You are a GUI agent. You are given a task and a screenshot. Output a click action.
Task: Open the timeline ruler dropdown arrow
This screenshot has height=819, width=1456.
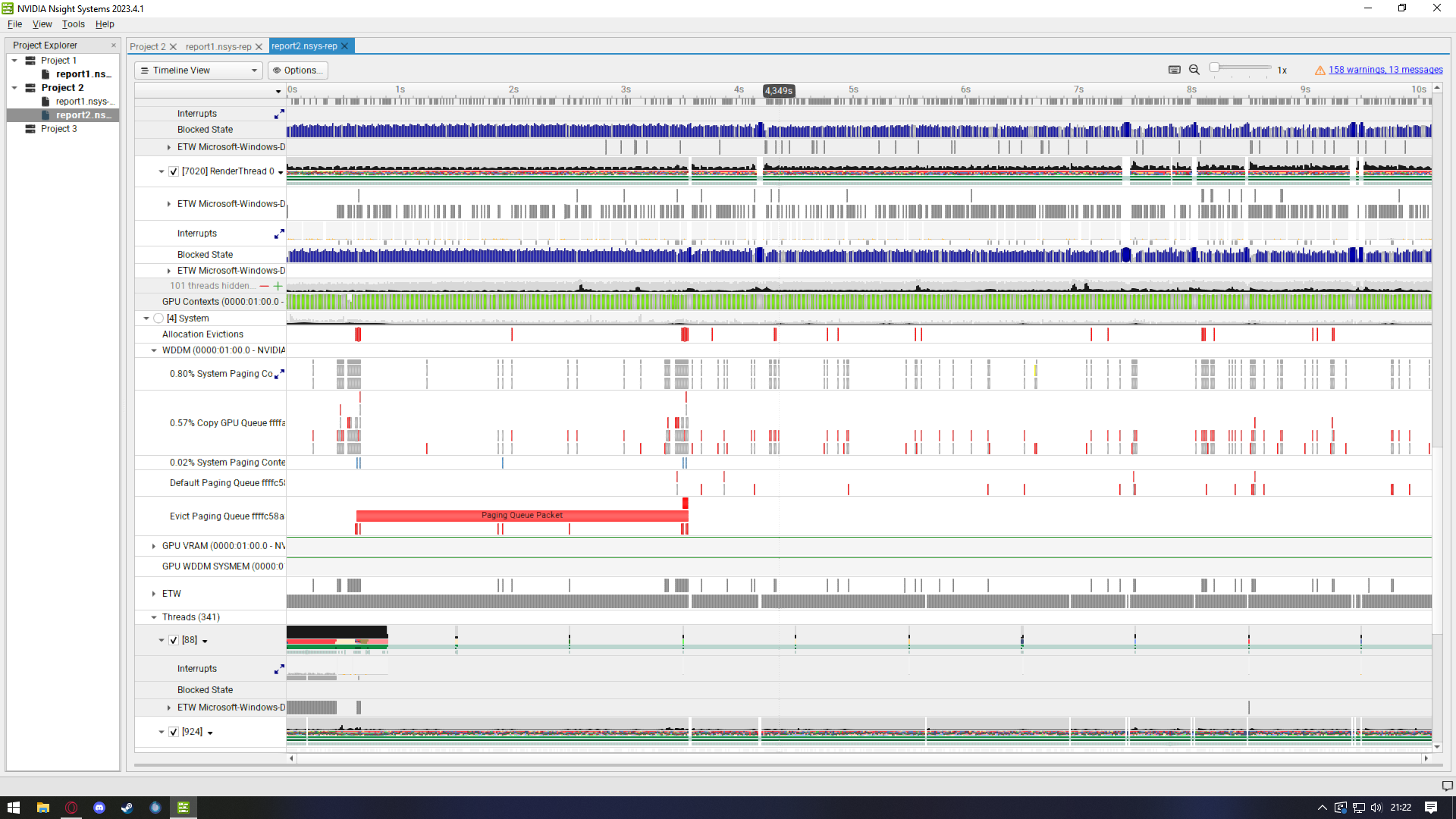tap(278, 92)
